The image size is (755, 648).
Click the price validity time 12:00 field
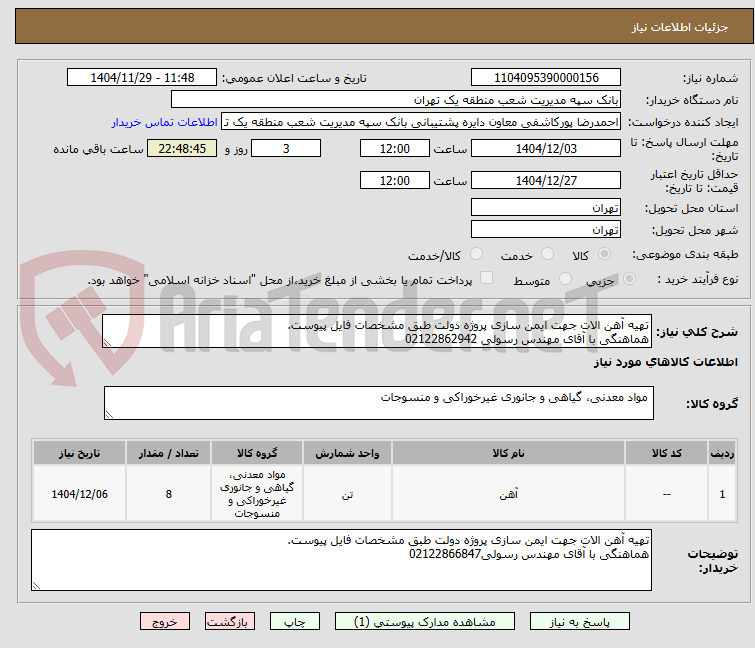(x=394, y=181)
